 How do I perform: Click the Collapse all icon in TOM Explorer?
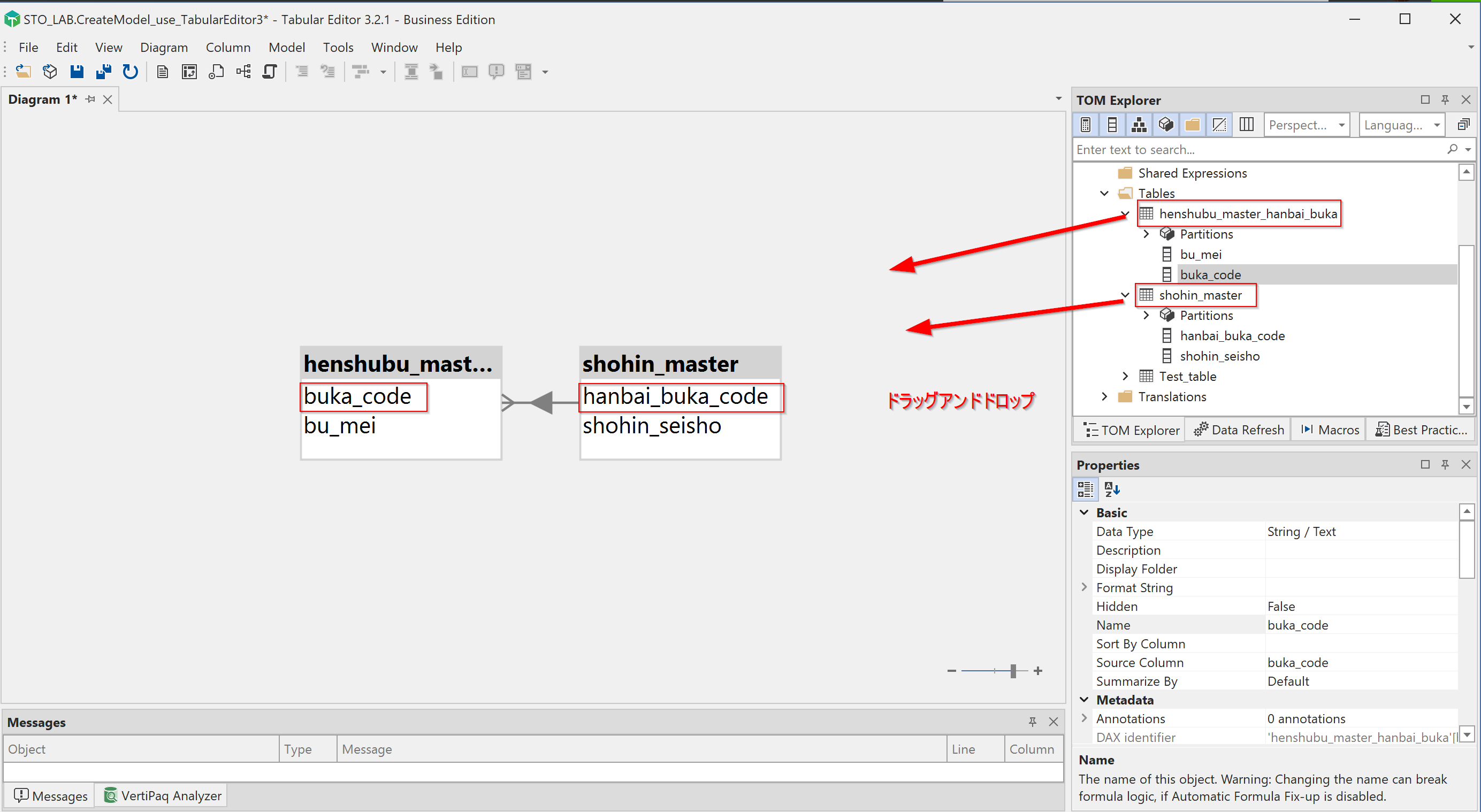click(1463, 125)
